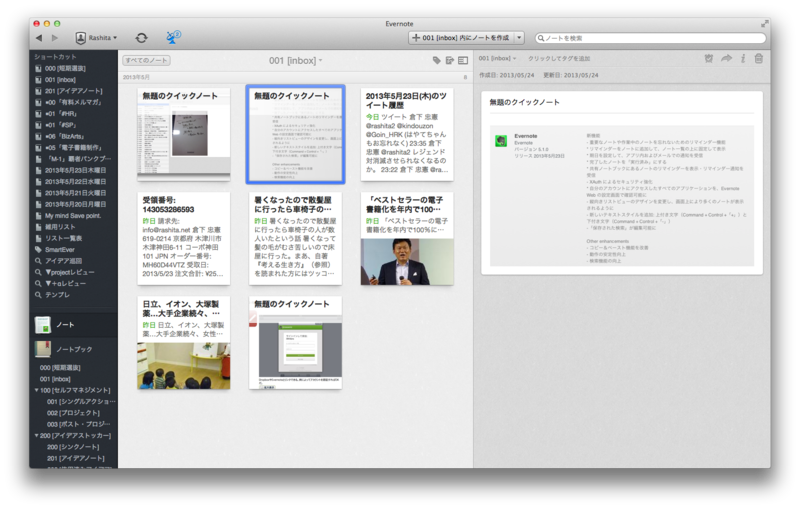Go forward with the right arrow
This screenshot has height=509, width=800.
point(55,38)
